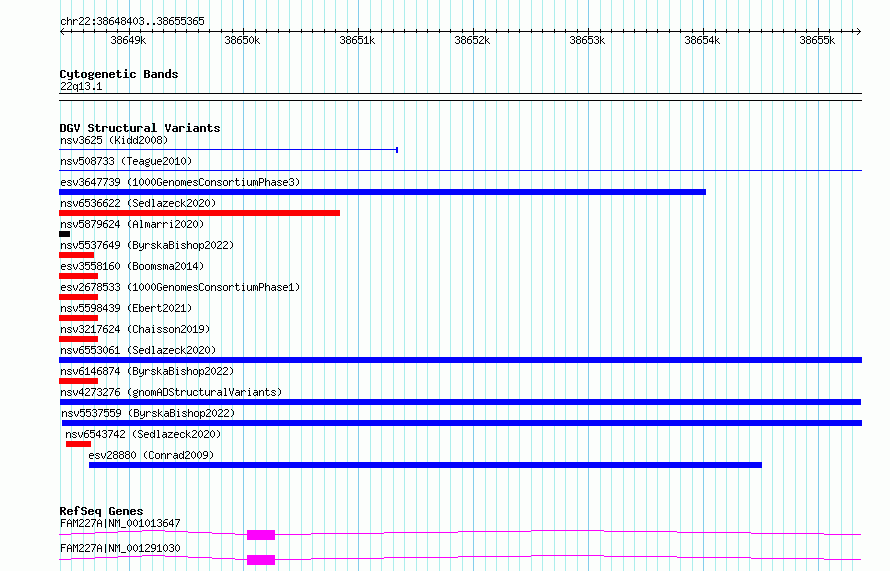
Task: Select the nsv508733 (Teague2010) label
Action: (x=126, y=161)
